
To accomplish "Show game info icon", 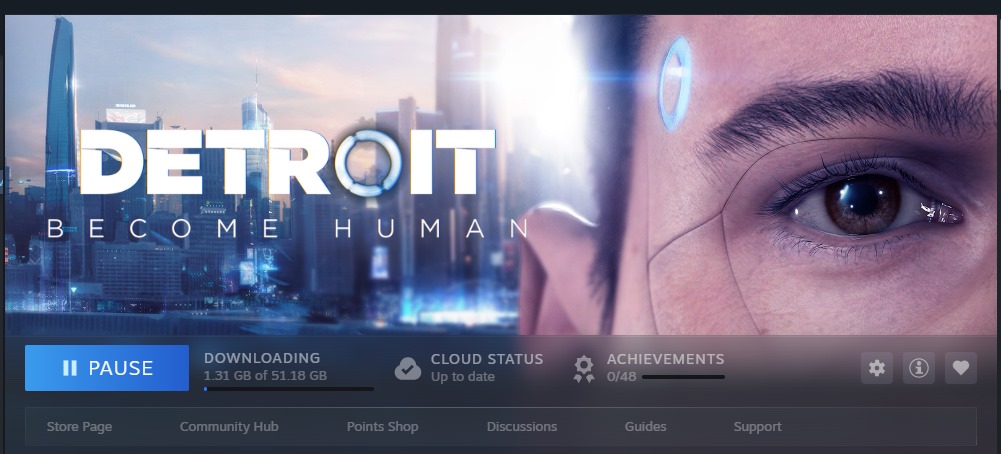I will pyautogui.click(x=919, y=368).
